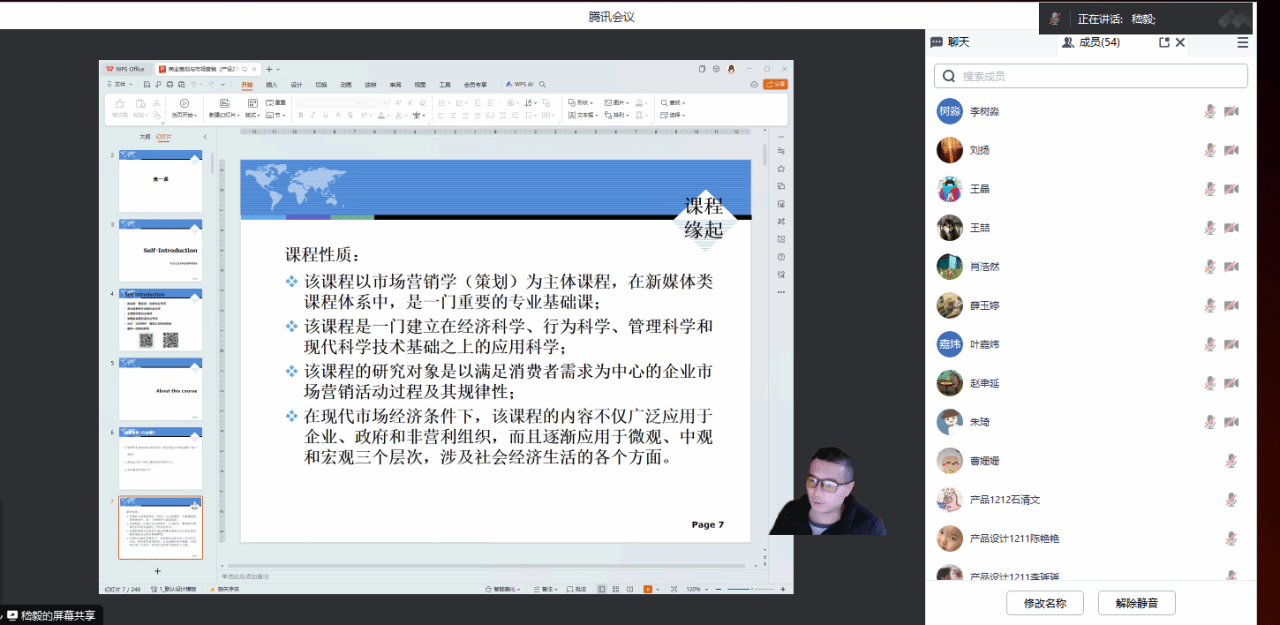Click the 分享 share button in WPS
The width and height of the screenshot is (1280, 625).
[775, 84]
